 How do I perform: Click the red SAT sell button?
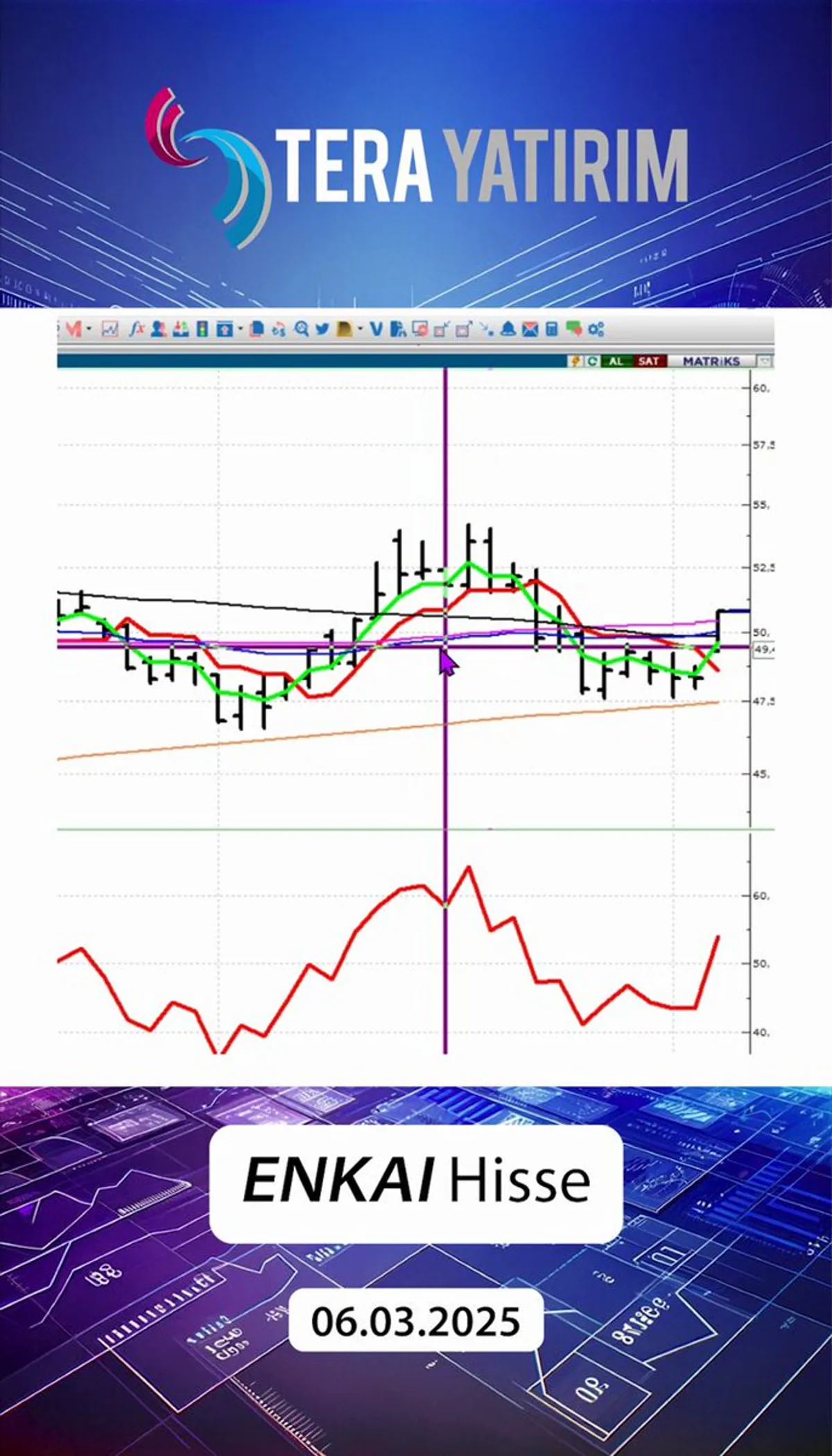tap(650, 361)
